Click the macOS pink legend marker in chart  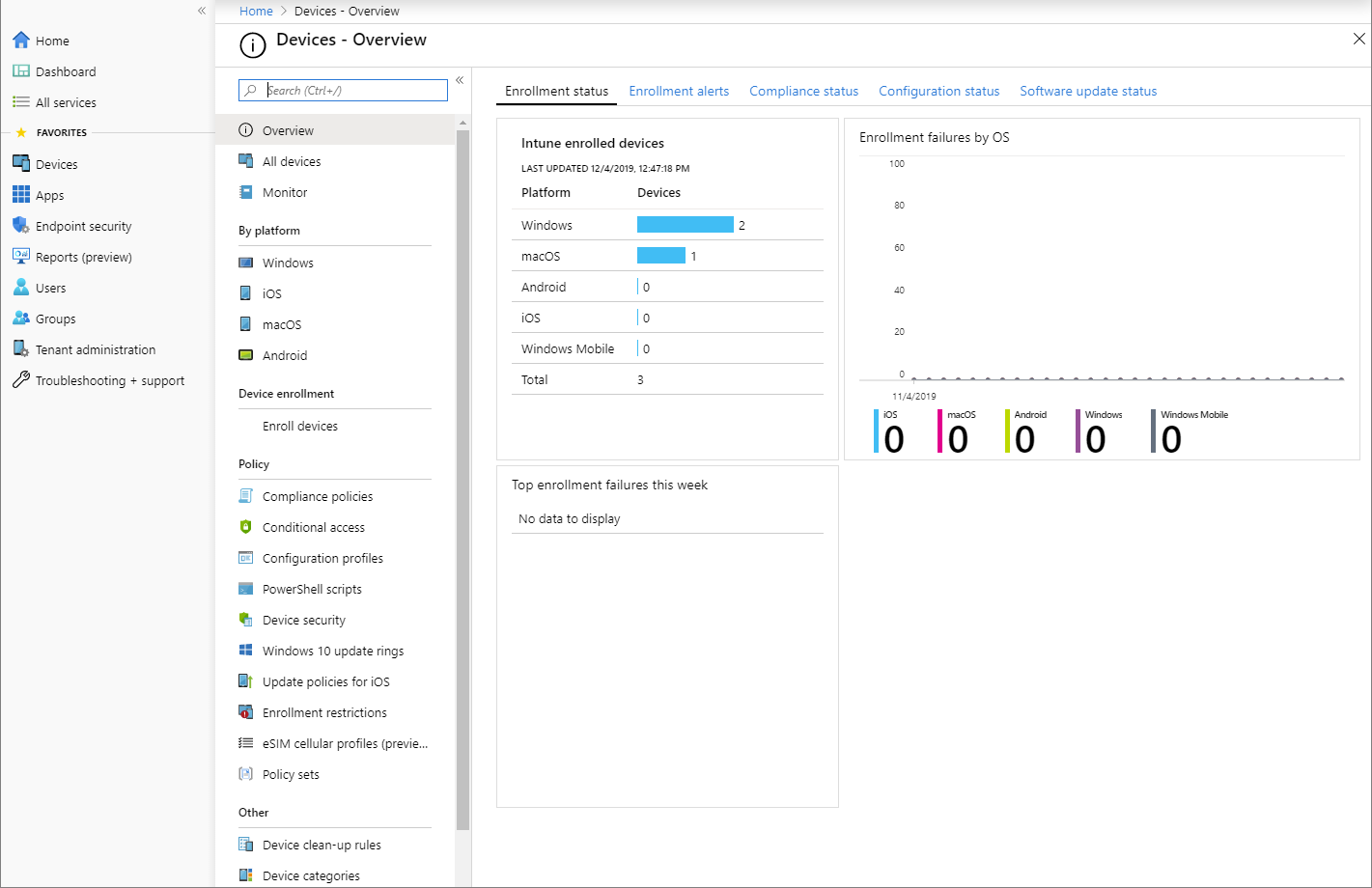pyautogui.click(x=939, y=431)
